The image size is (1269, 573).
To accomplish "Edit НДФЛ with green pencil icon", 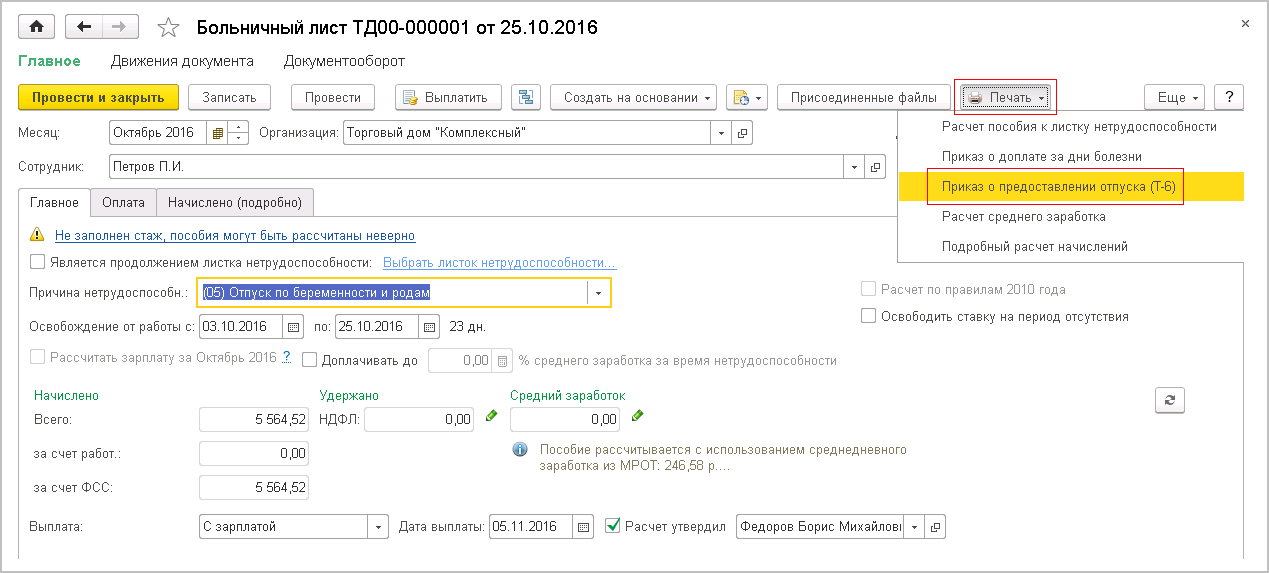I will [491, 416].
